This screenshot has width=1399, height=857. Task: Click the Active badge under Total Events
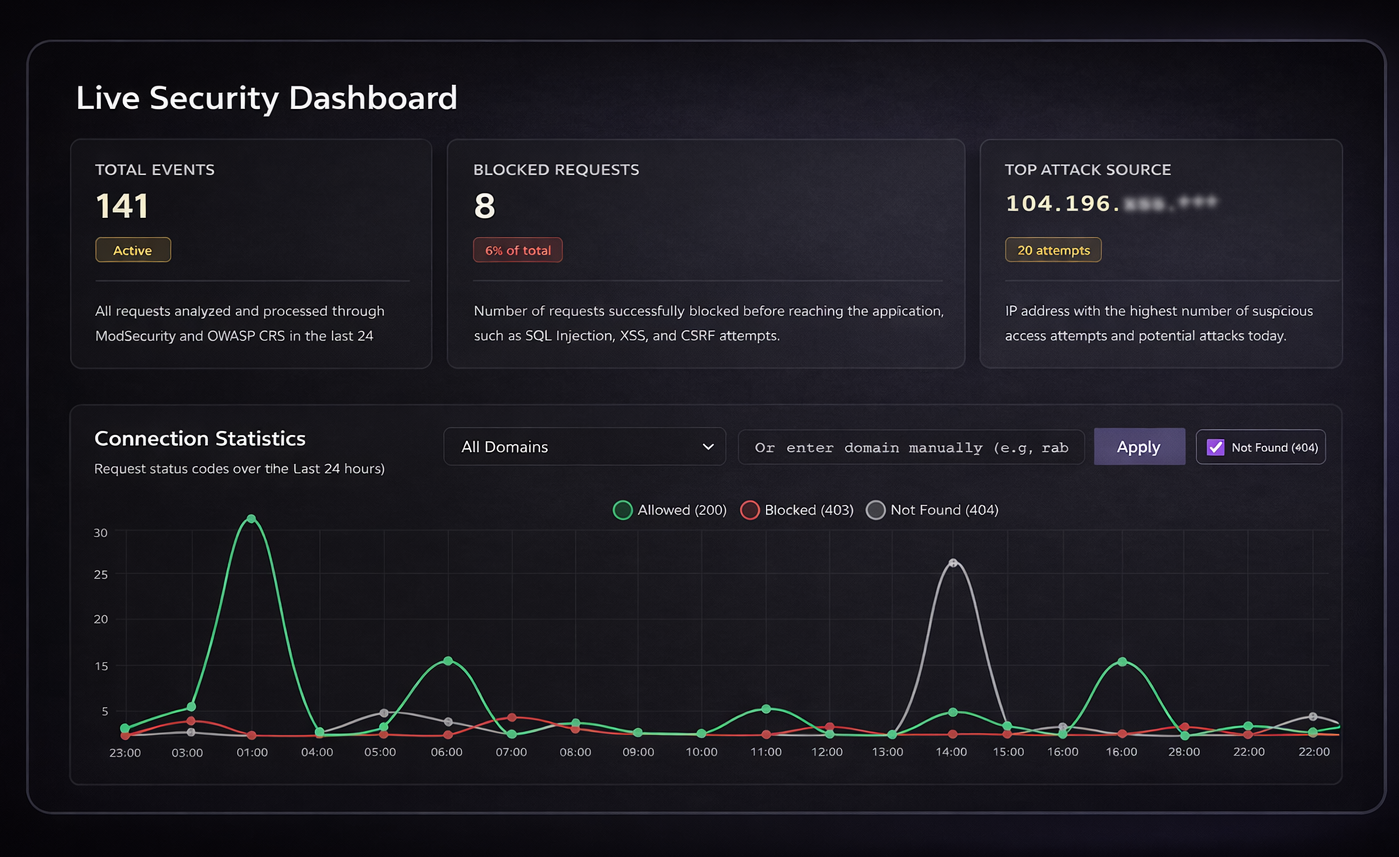(133, 249)
